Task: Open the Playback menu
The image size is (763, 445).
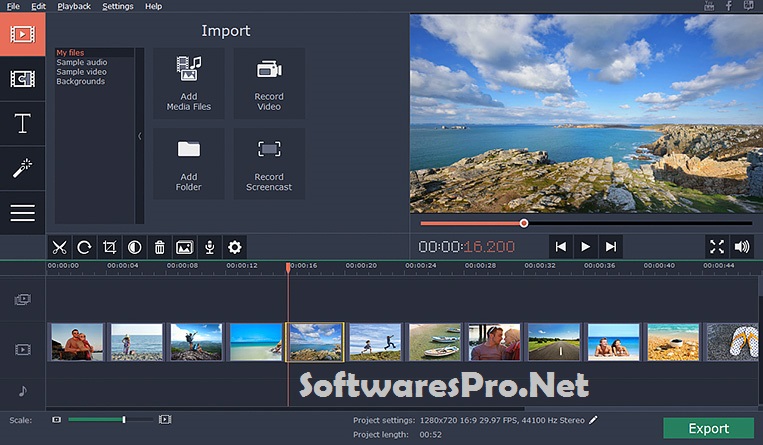Action: pyautogui.click(x=74, y=6)
